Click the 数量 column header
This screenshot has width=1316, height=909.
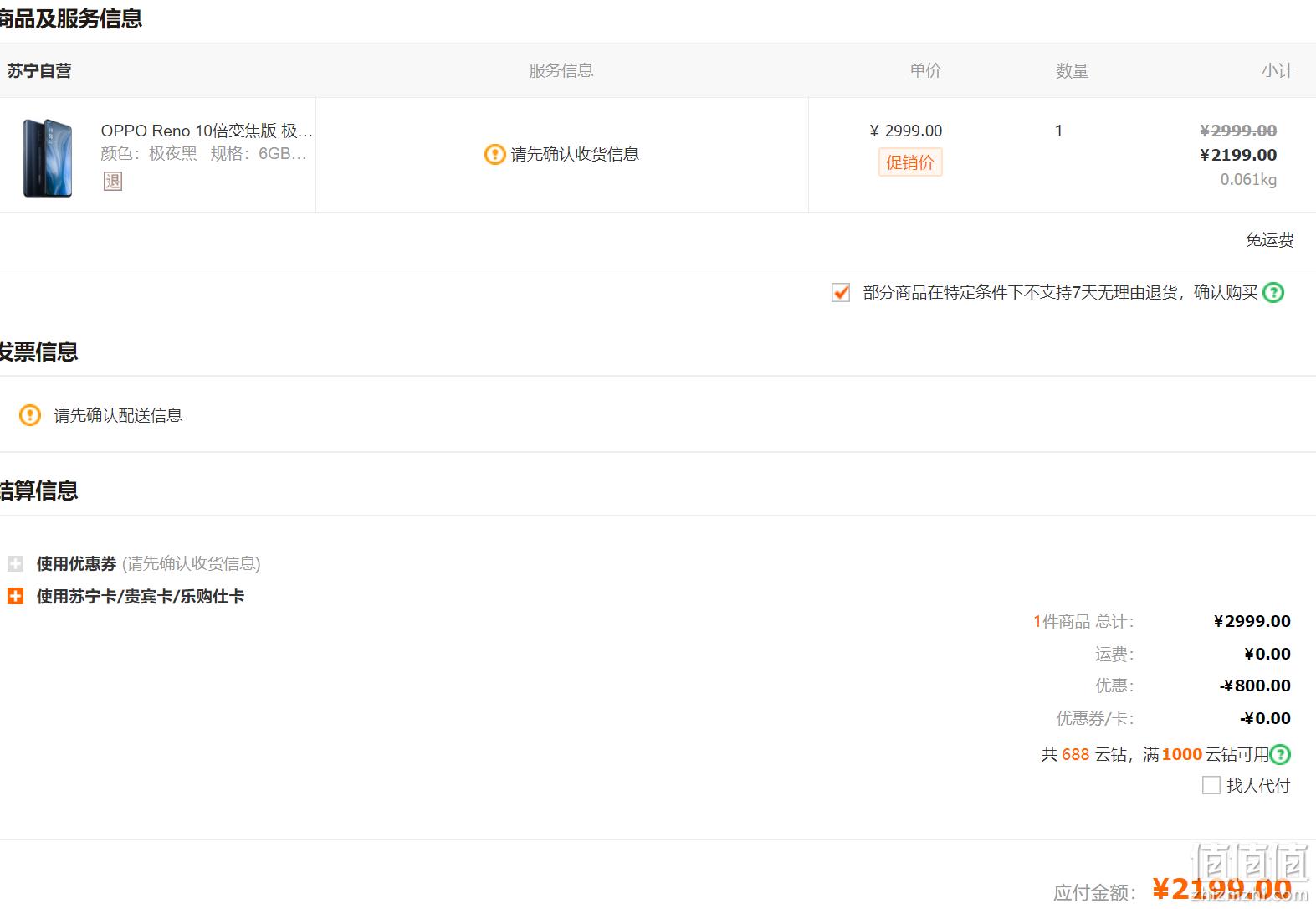pyautogui.click(x=1073, y=71)
